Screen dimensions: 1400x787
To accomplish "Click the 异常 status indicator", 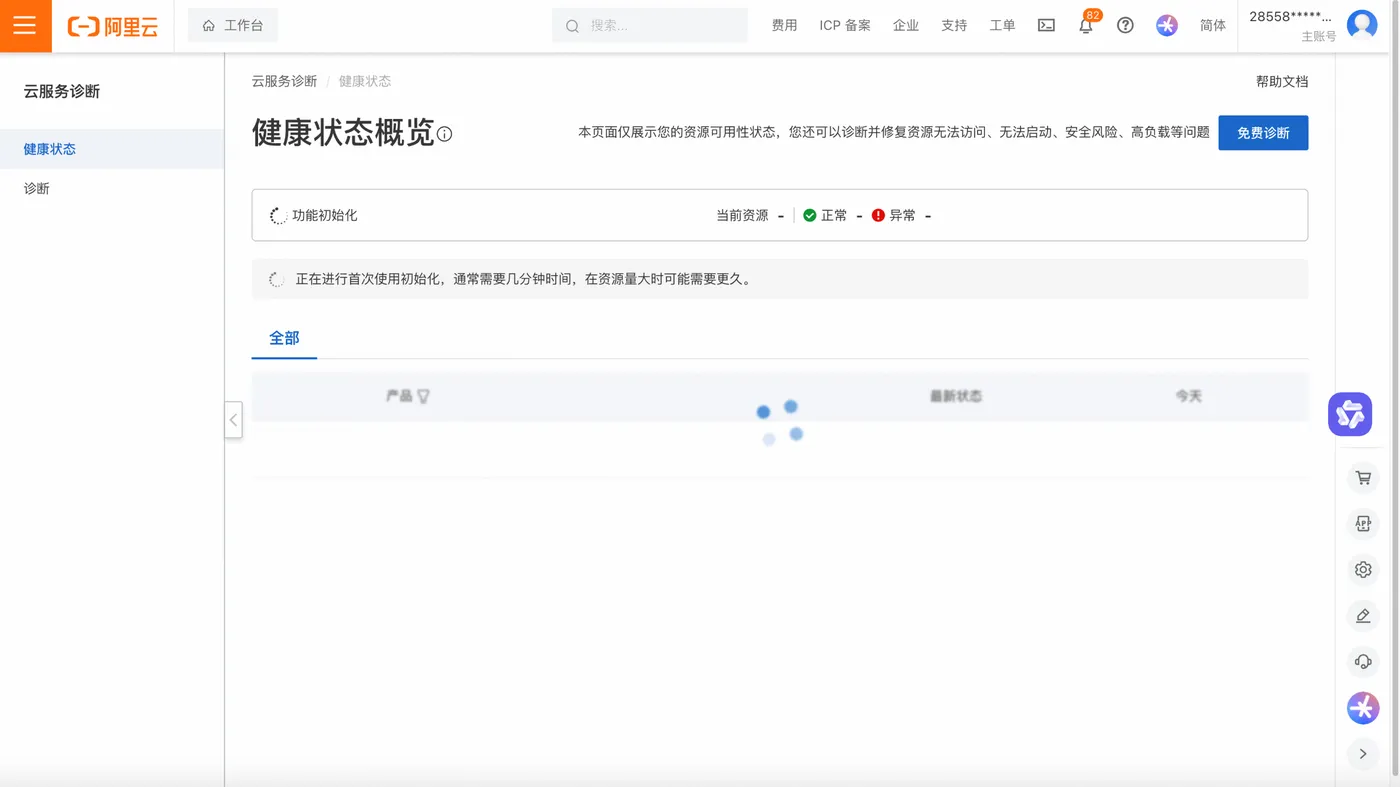I will tap(894, 215).
